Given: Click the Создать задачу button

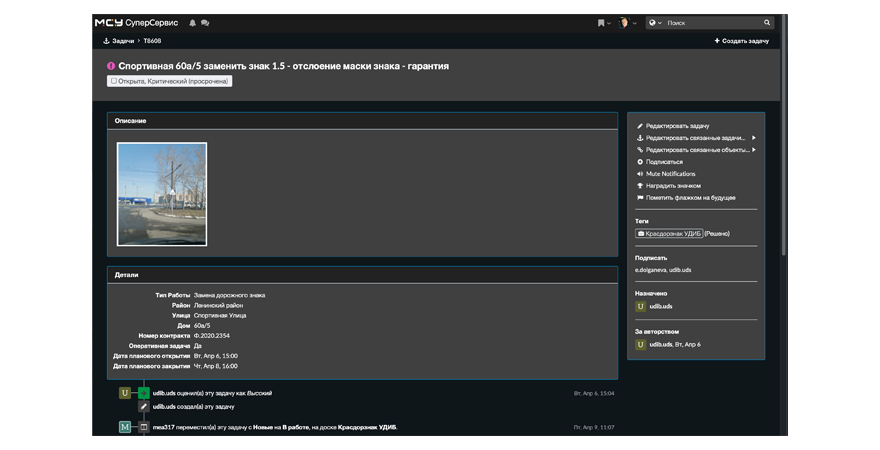Looking at the screenshot, I should 741,41.
